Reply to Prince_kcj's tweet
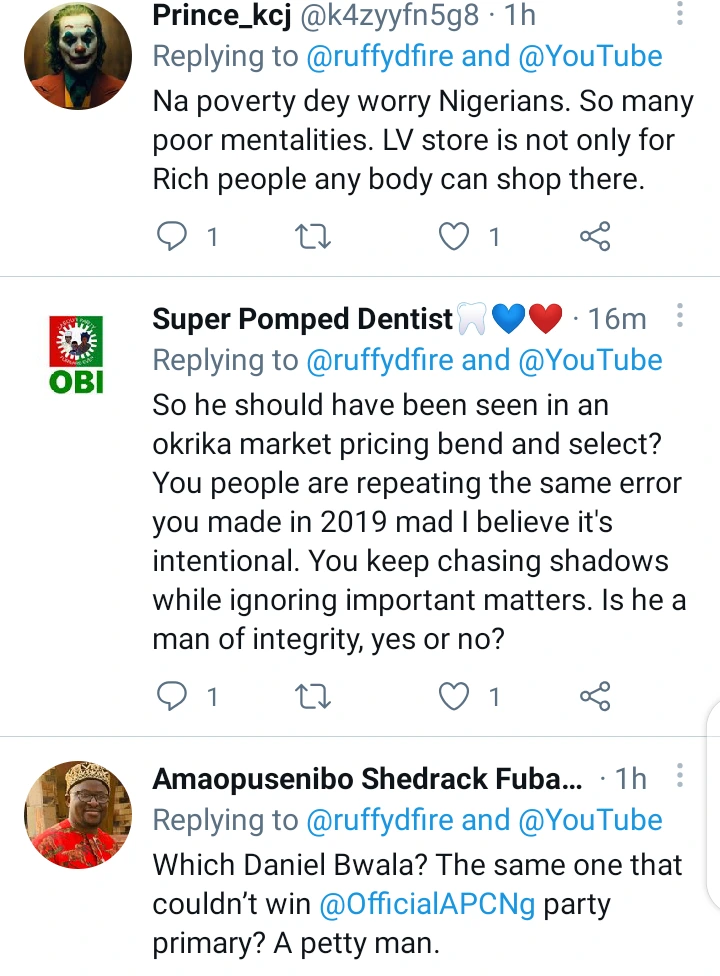 click(x=174, y=237)
